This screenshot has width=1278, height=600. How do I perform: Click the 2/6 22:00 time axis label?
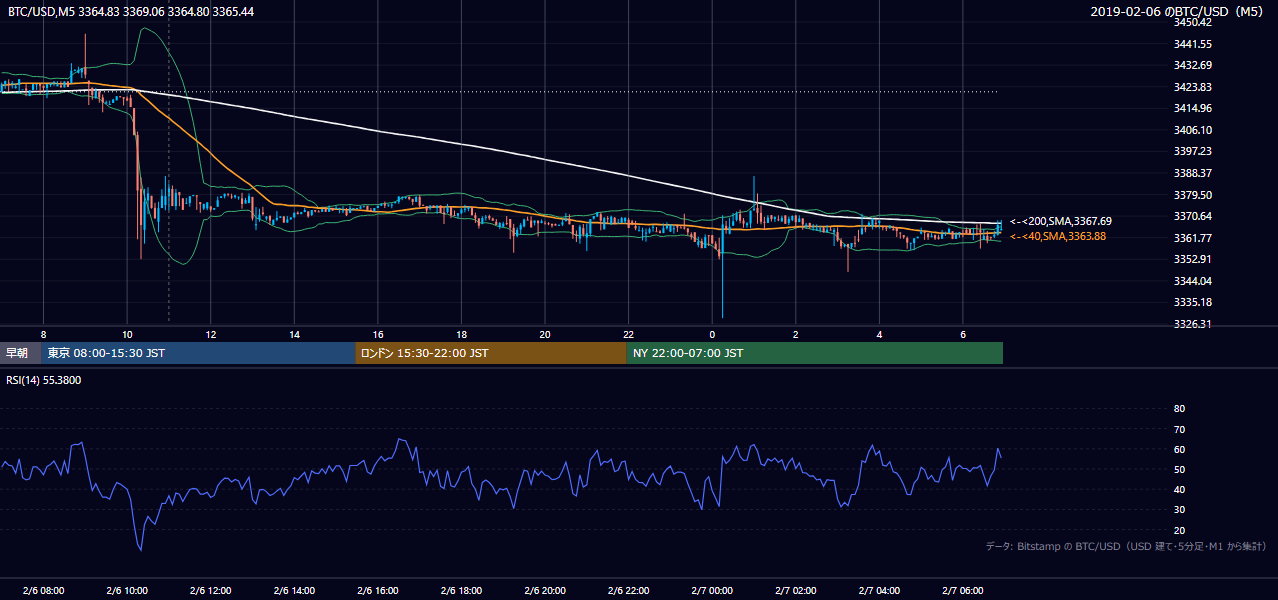coord(629,591)
